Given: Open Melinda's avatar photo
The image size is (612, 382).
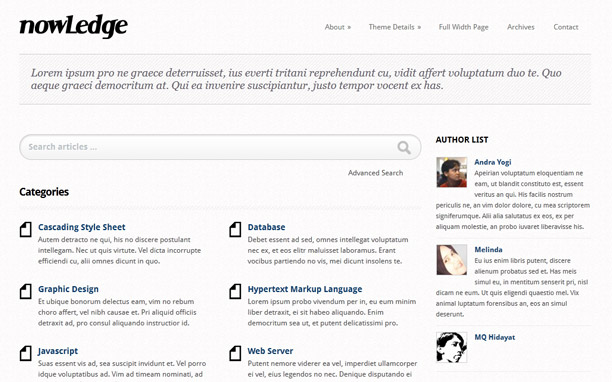Looking at the screenshot, I should click(x=452, y=260).
